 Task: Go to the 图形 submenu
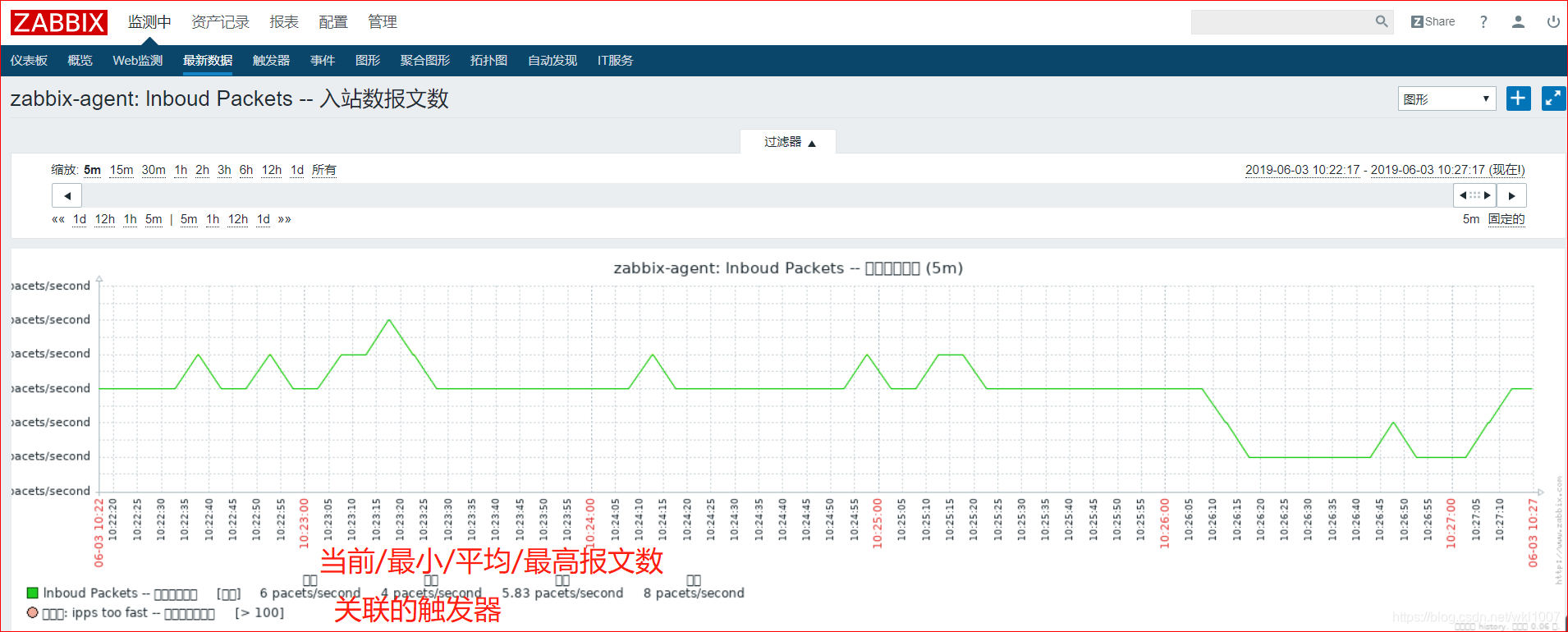pyautogui.click(x=368, y=61)
